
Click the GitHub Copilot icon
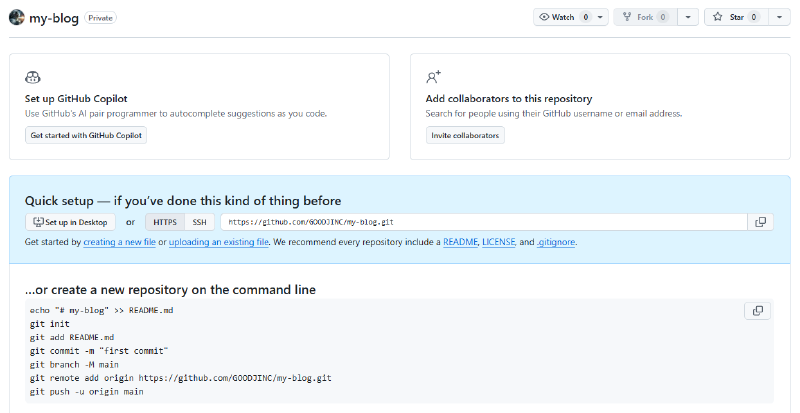(x=33, y=77)
